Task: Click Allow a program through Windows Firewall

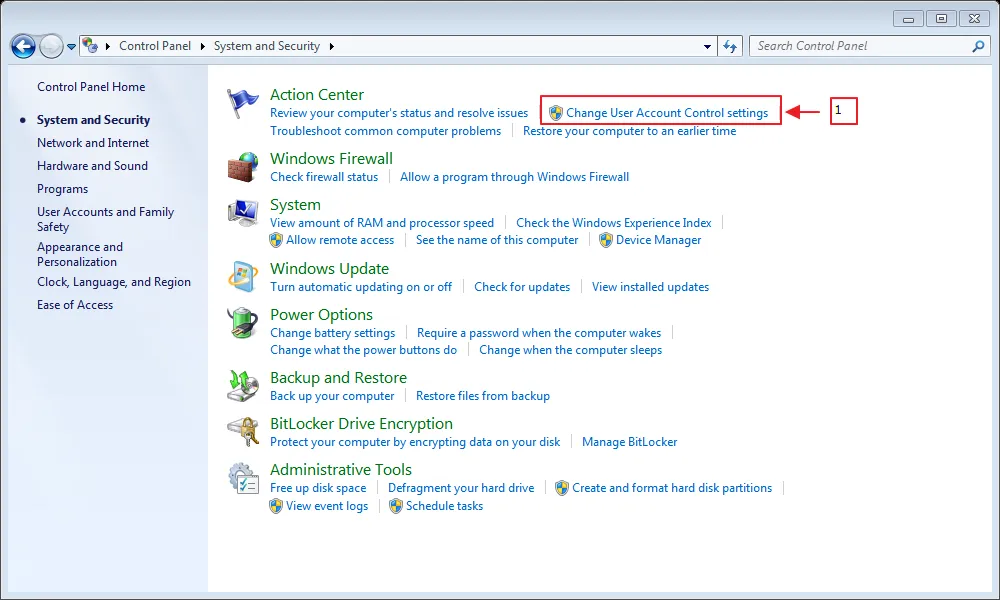Action: [515, 177]
